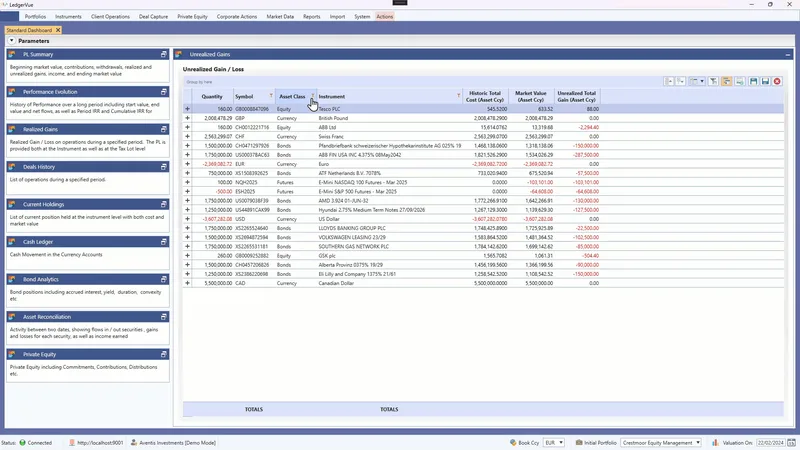
Task: Click the export to Excel icon
Action: pyautogui.click(x=739, y=82)
